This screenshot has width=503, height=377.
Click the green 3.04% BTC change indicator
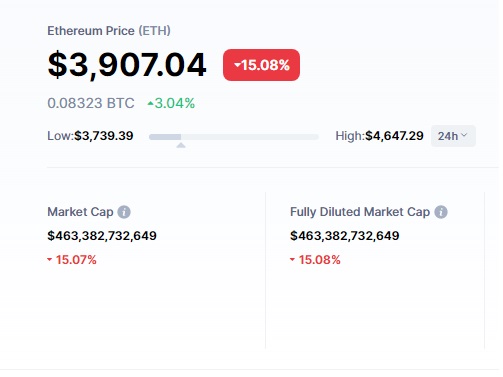pos(171,103)
